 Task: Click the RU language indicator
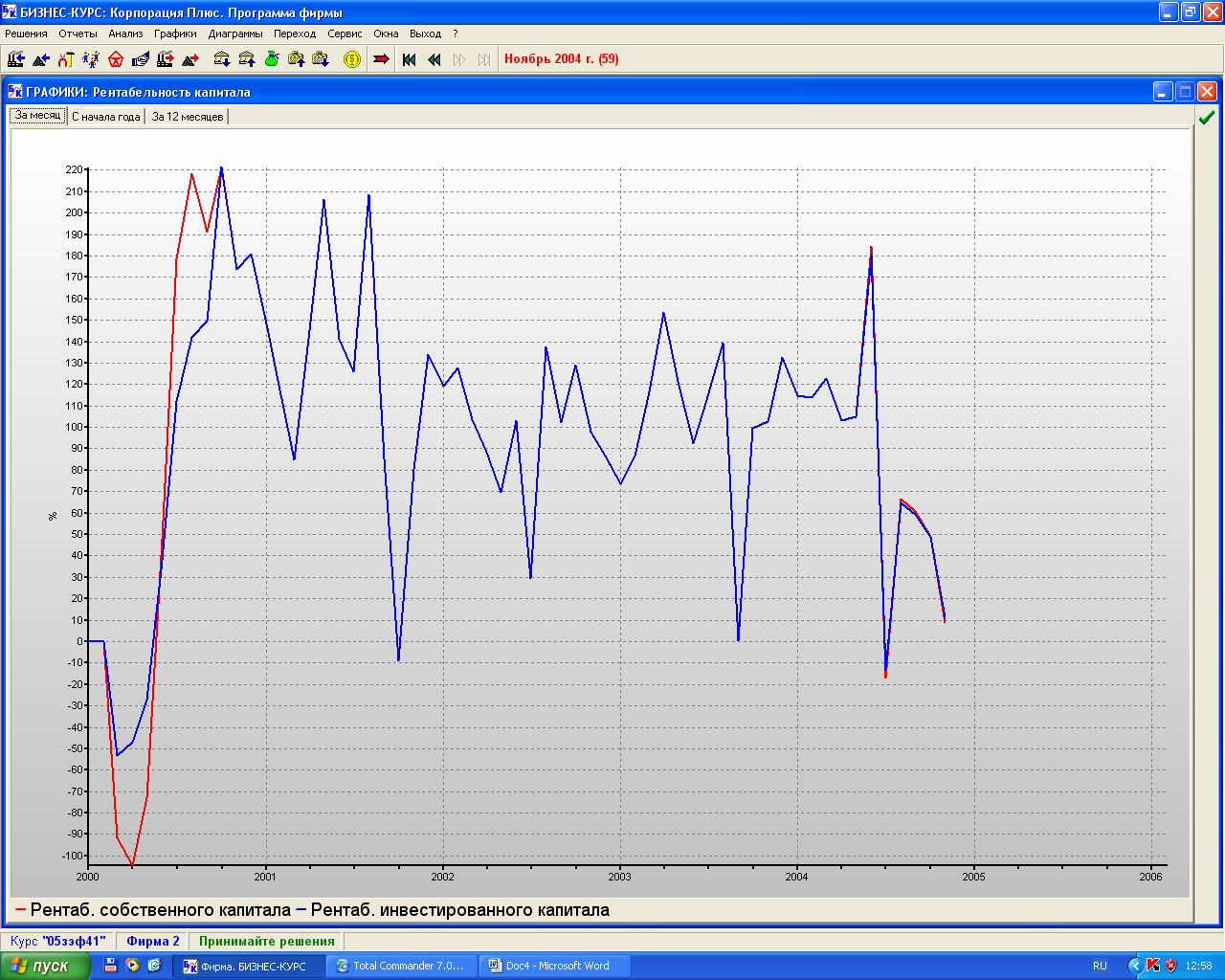(x=1100, y=966)
